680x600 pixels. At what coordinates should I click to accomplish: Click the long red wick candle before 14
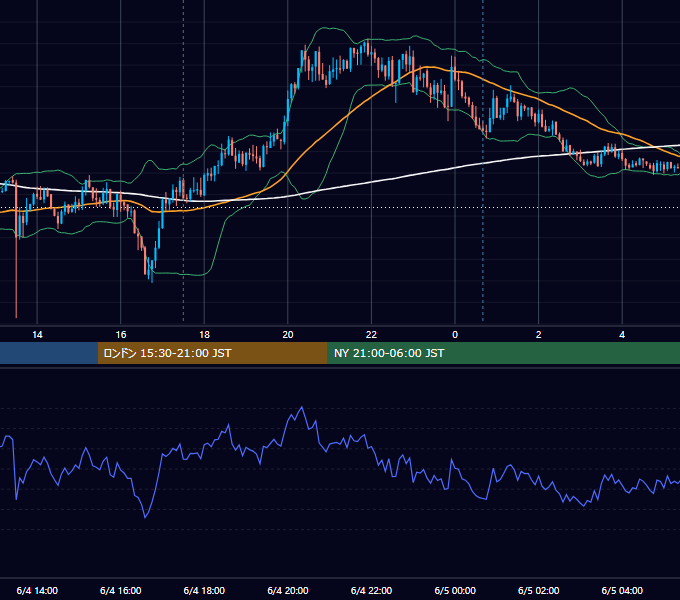[16, 249]
